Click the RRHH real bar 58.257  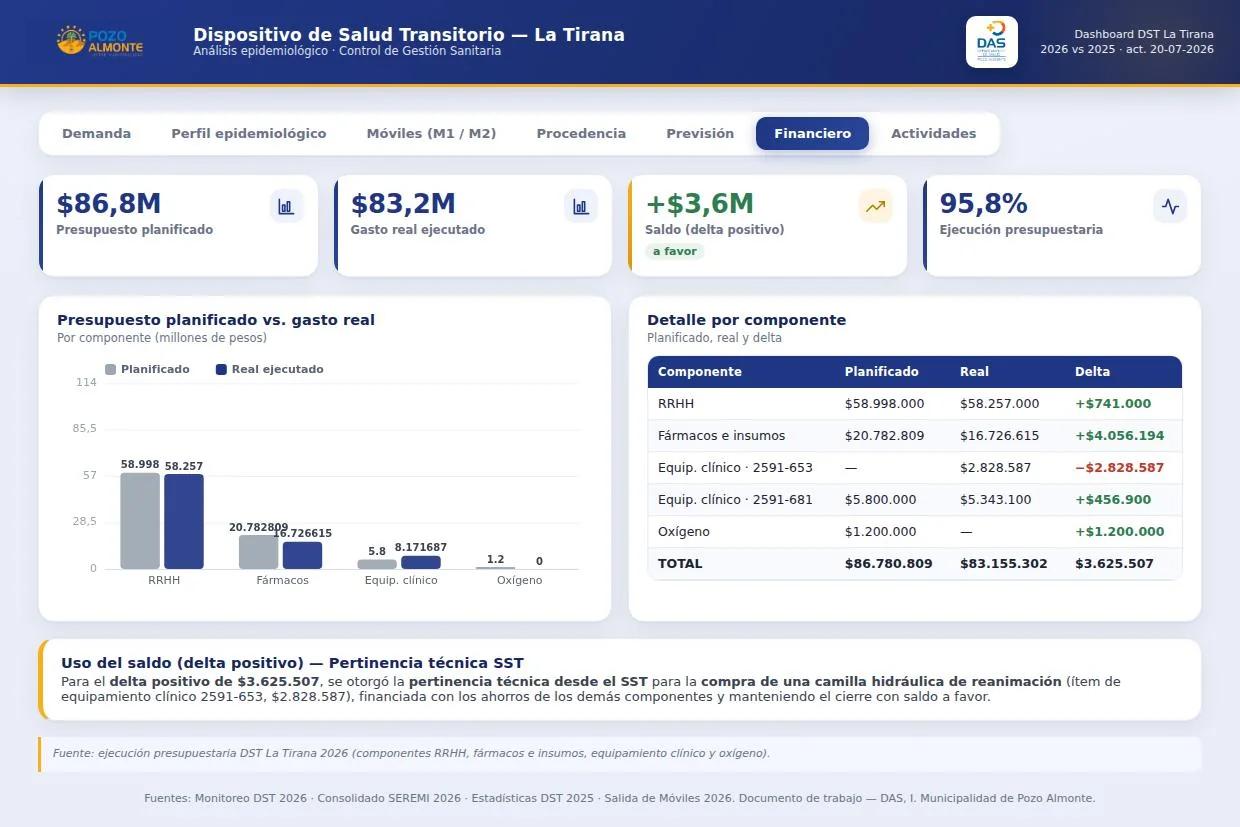pyautogui.click(x=184, y=521)
